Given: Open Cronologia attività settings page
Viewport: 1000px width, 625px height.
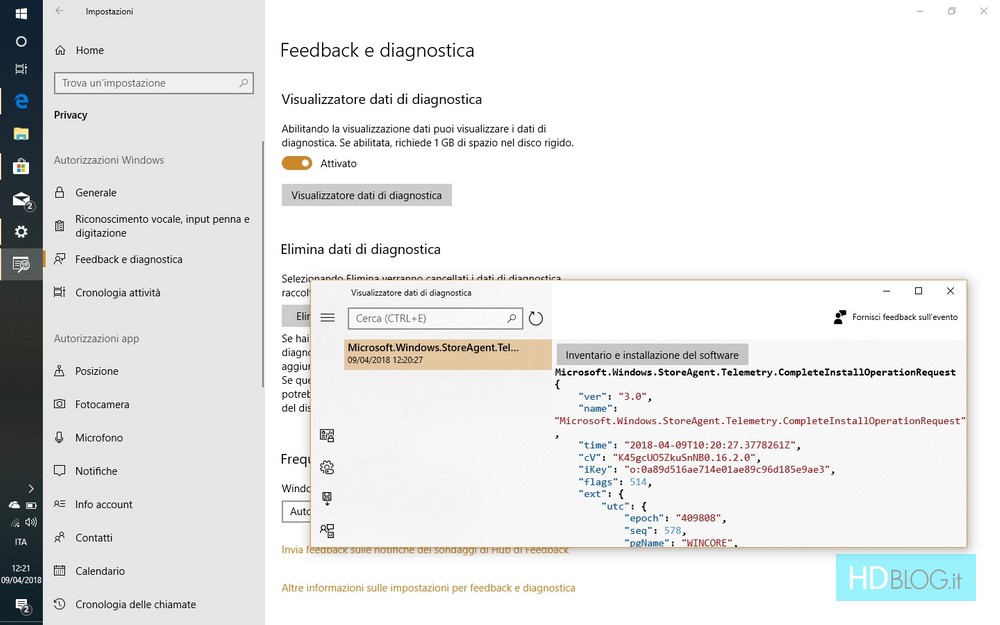Looking at the screenshot, I should click(117, 293).
